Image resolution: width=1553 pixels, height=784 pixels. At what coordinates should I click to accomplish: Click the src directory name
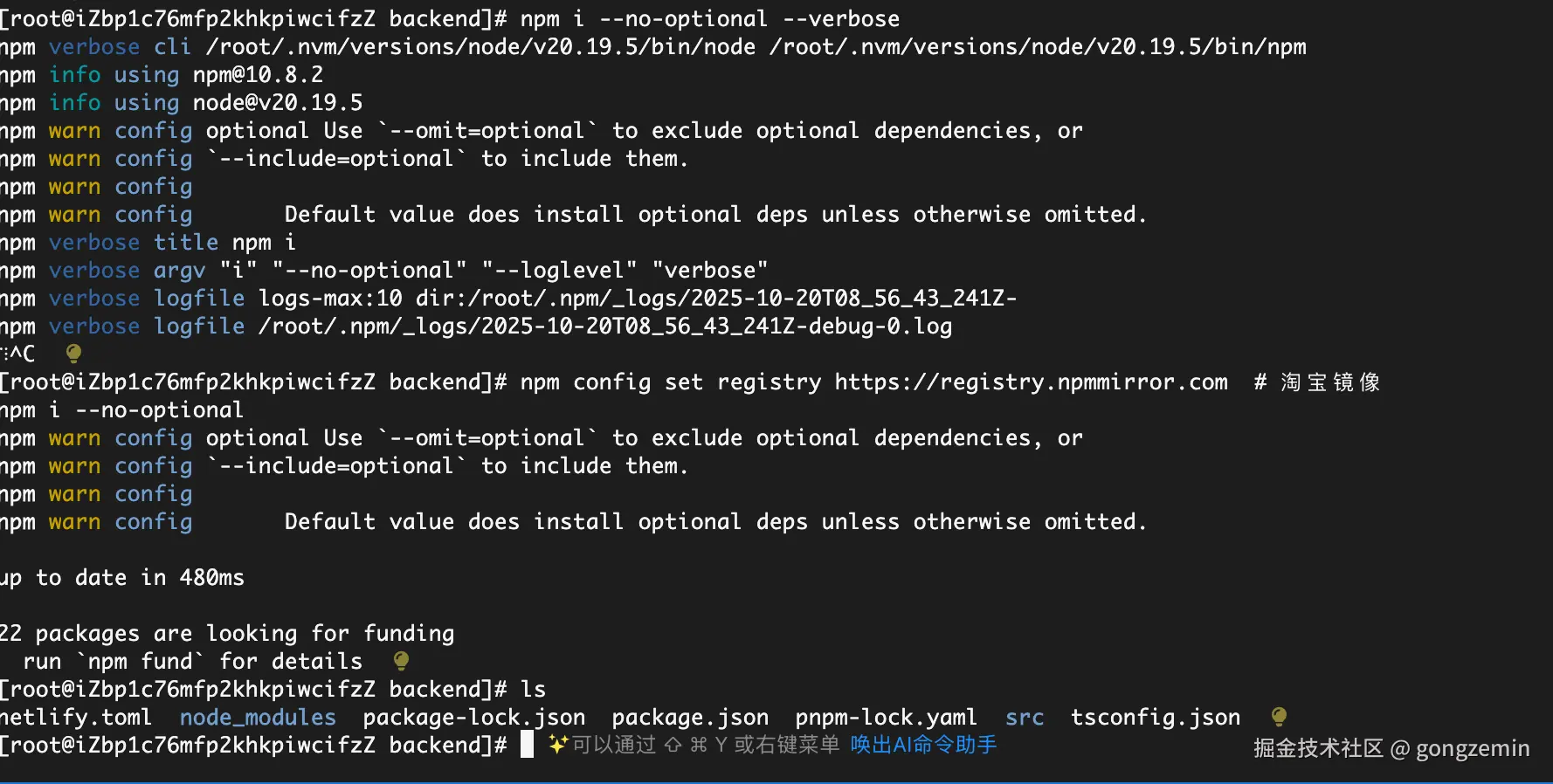[1025, 718]
